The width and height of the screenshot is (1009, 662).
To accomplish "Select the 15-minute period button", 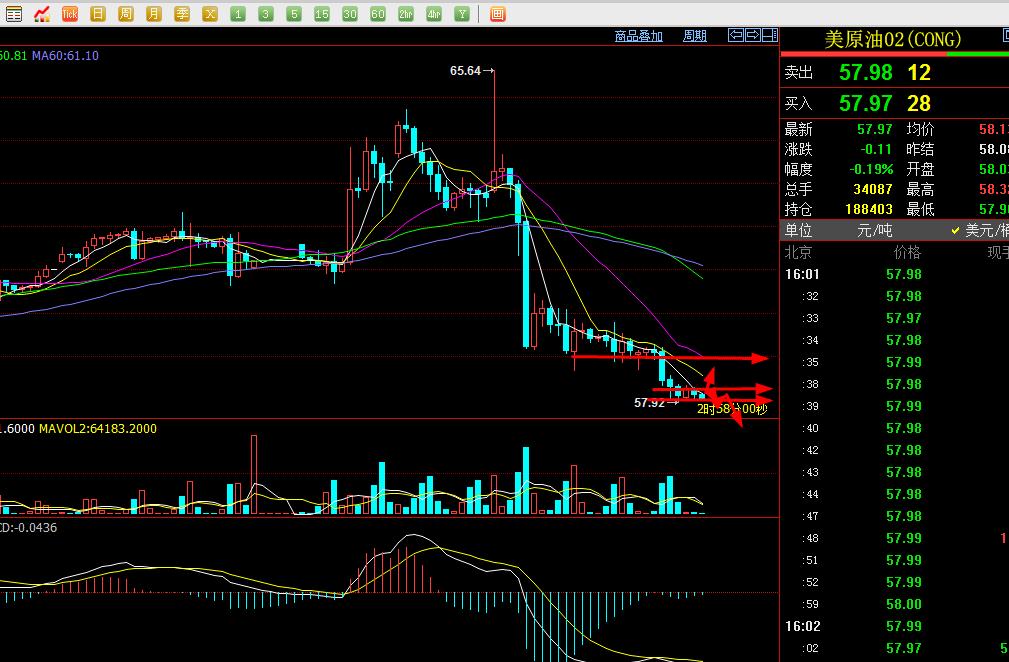I will pyautogui.click(x=322, y=14).
